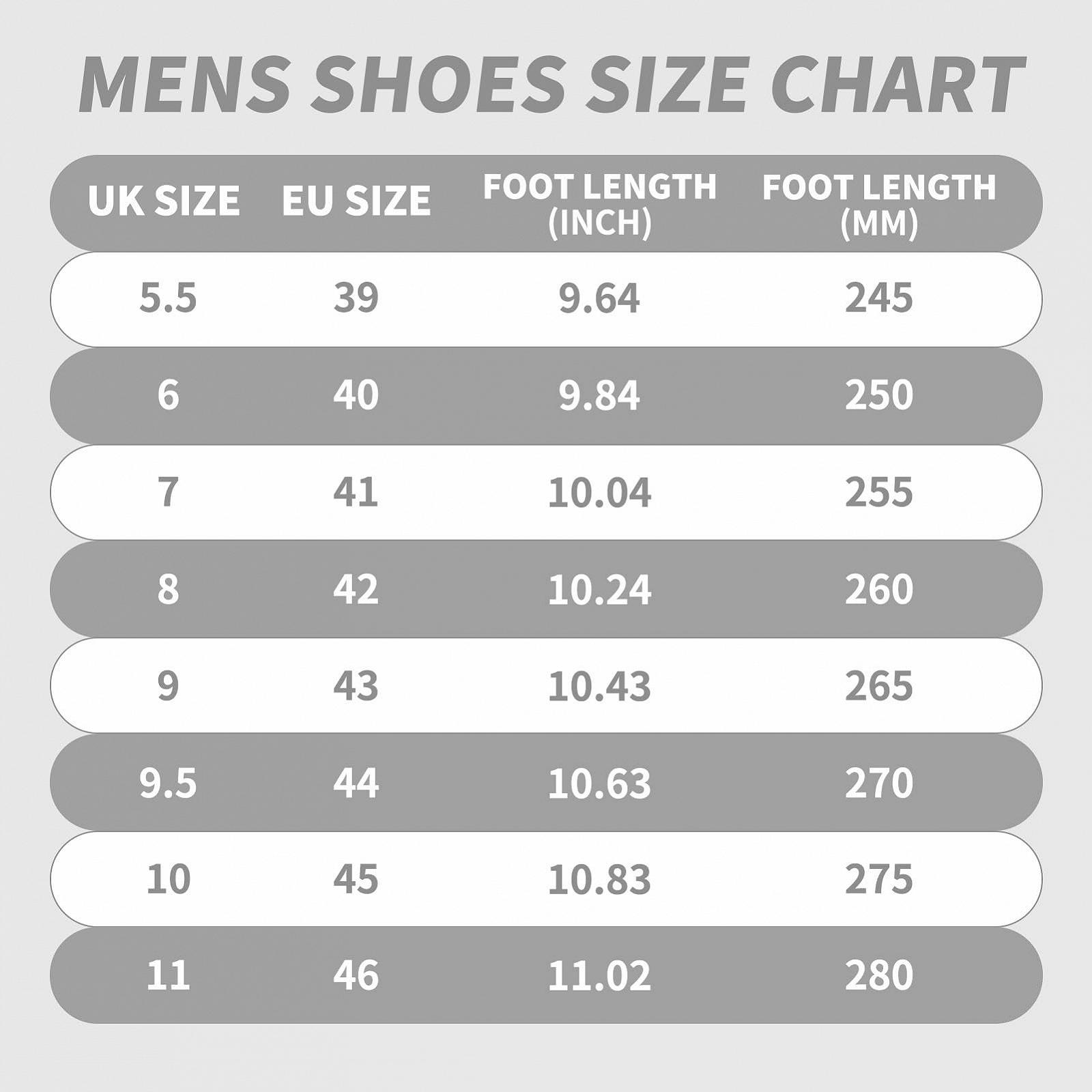Screen dimensions: 1092x1092
Task: Click the 11.02 inch foot length value
Action: [599, 975]
